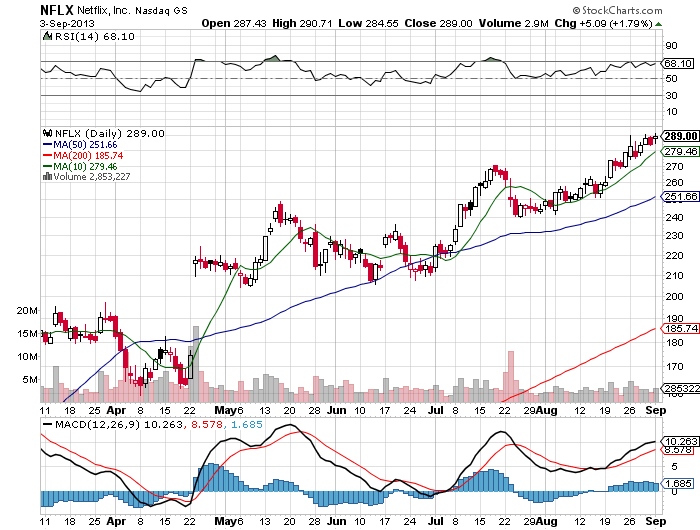This screenshot has height=530, width=700.
Task: Click the price axis label 200
Action: [x=674, y=296]
